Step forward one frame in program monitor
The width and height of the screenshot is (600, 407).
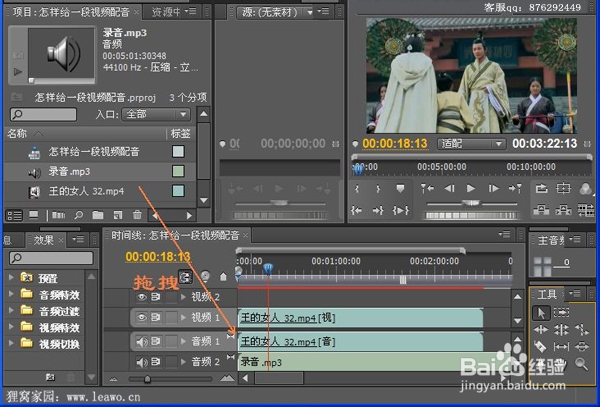(493, 188)
